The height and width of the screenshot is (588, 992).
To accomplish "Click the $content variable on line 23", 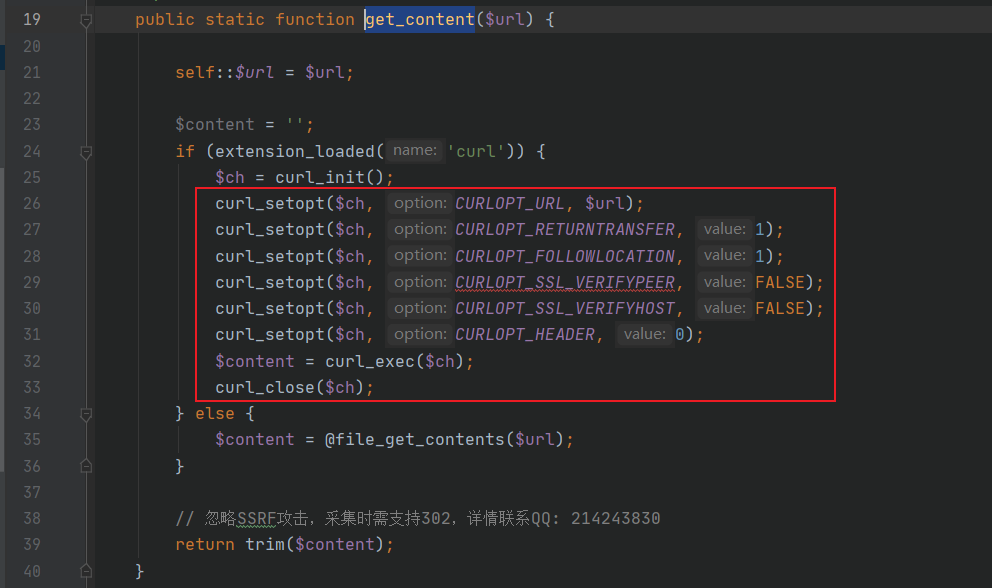I will [x=214, y=125].
